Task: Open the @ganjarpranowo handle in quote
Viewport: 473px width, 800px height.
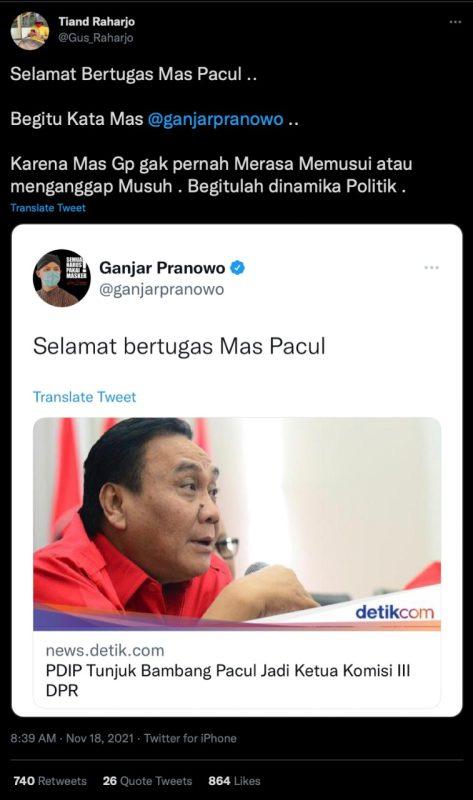Action: pos(162,289)
